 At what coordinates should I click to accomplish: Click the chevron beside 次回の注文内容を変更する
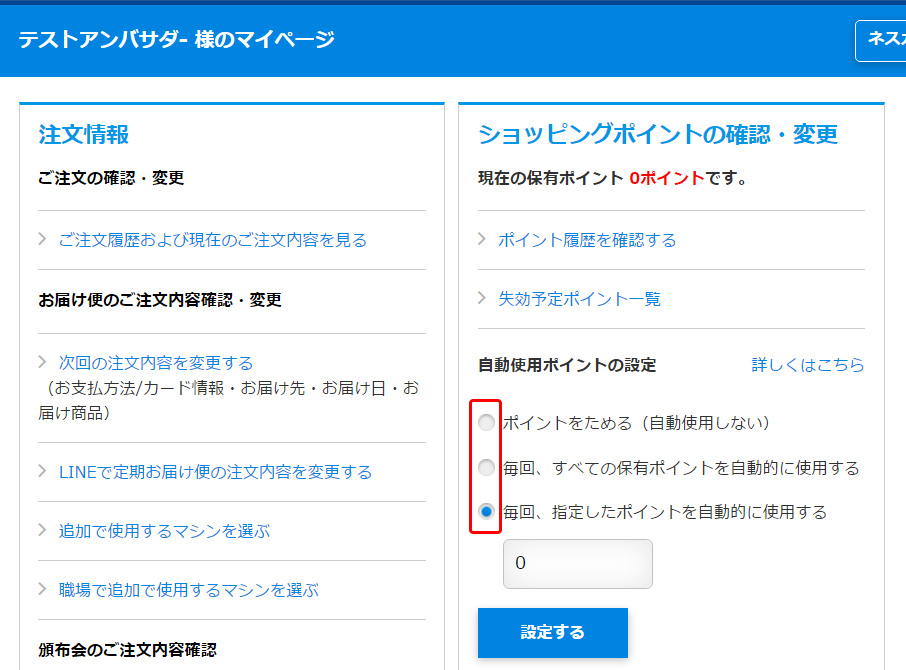point(42,362)
